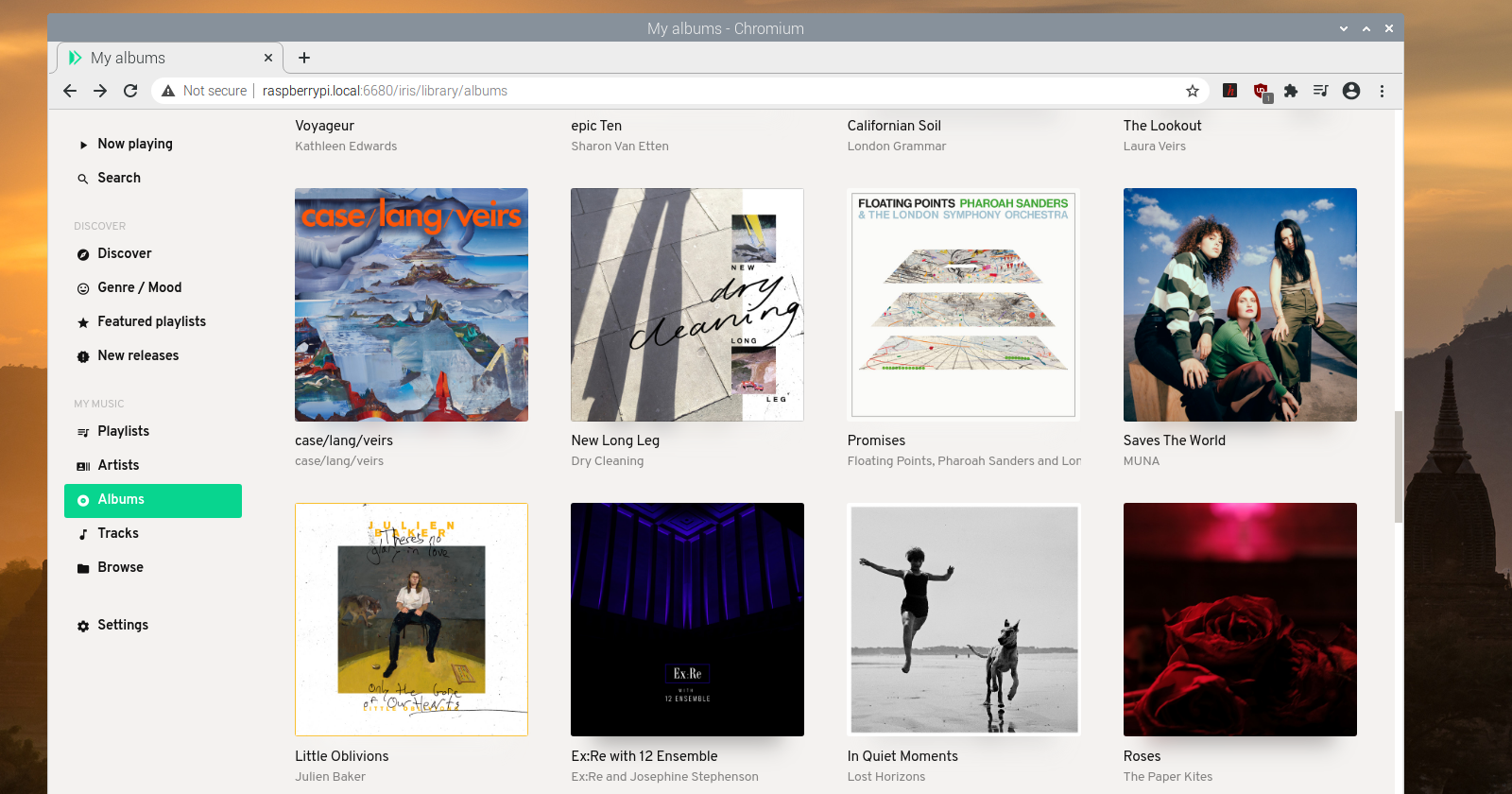
Task: Click the Californian Soil album title
Action: click(x=894, y=126)
